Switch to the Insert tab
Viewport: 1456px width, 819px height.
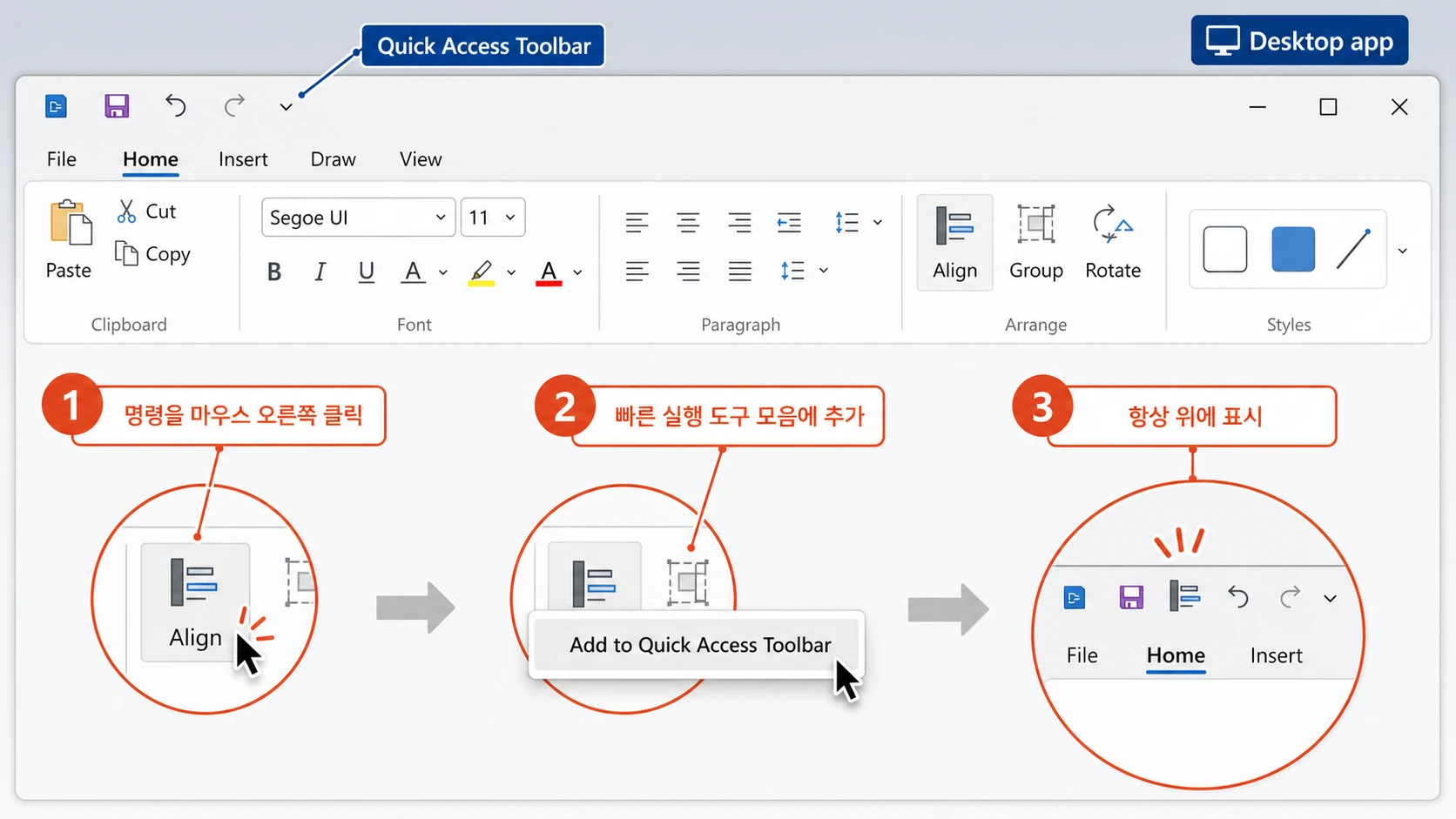click(x=243, y=159)
